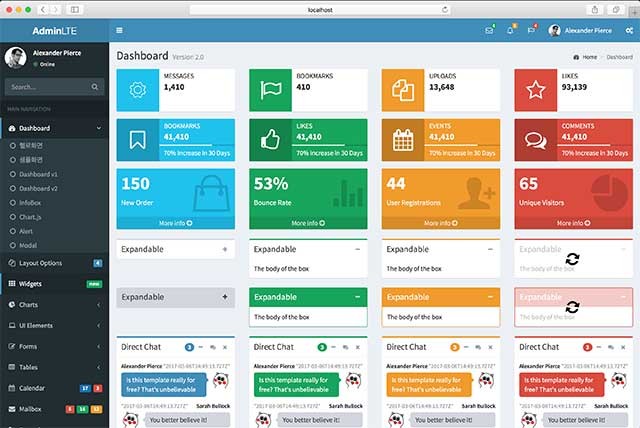The image size is (640, 428).
Task: Click the blue Bookmarks bookmark icon
Action: pos(138,140)
